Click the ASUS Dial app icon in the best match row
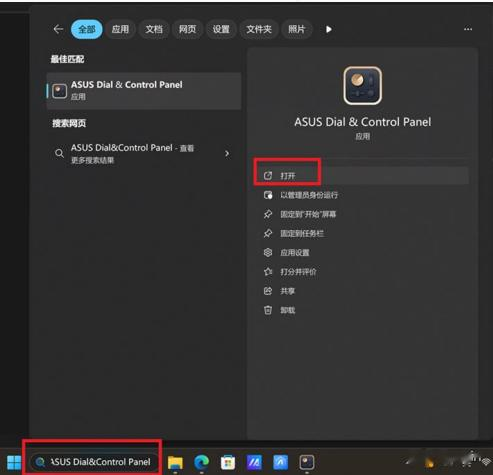 (59, 91)
